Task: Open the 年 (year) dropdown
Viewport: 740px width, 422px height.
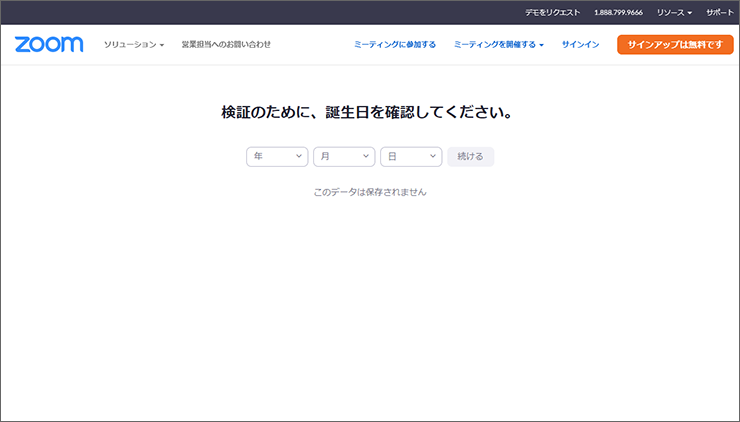Action: (x=277, y=157)
